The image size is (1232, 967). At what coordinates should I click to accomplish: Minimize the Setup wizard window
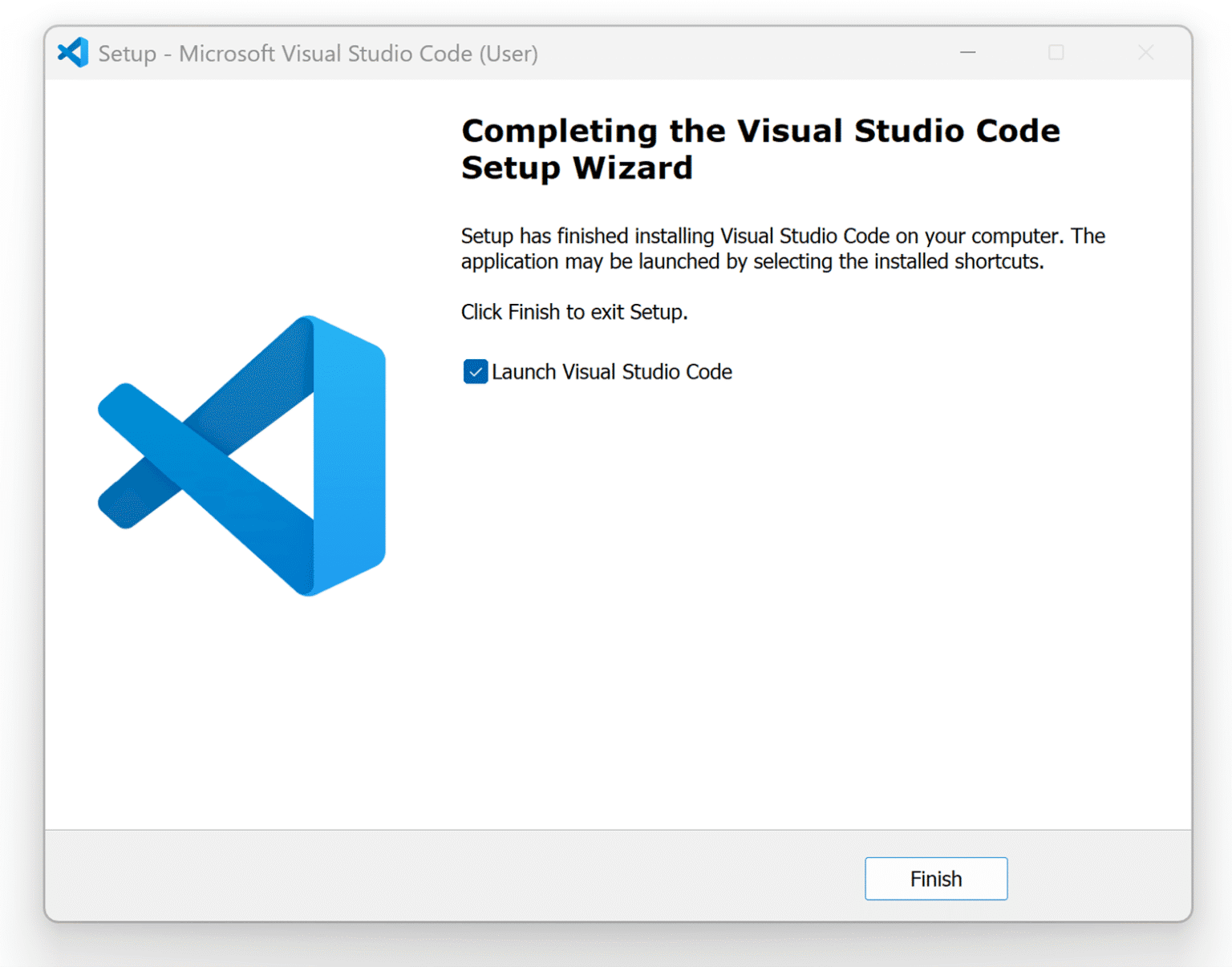coord(967,51)
